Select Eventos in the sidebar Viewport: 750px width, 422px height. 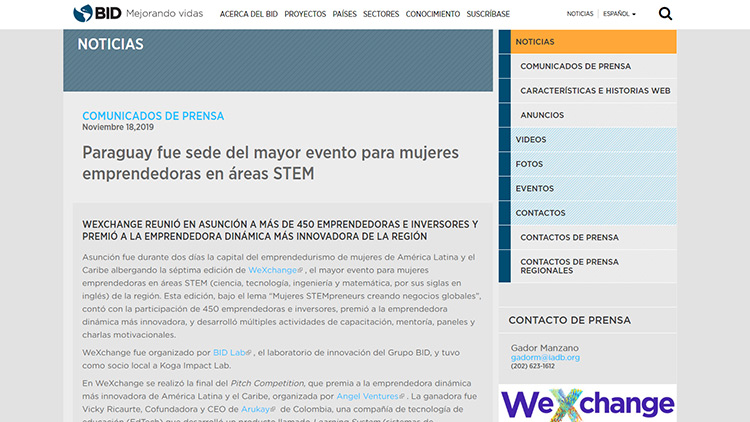(534, 188)
